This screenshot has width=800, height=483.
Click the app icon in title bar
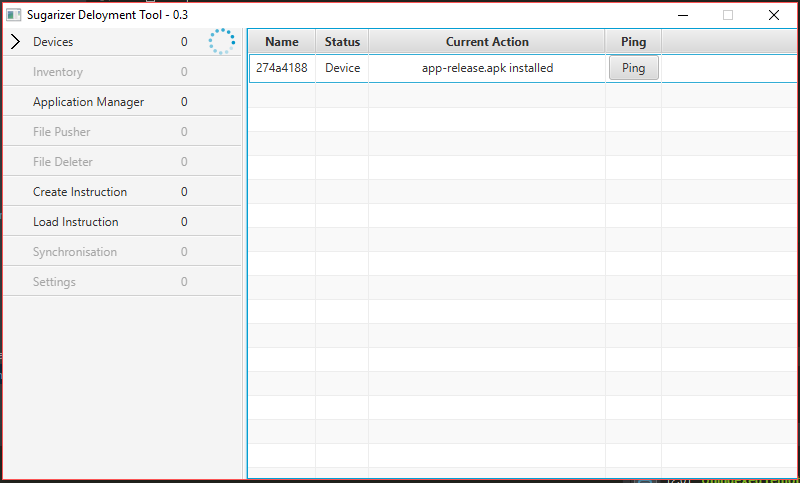(x=14, y=15)
